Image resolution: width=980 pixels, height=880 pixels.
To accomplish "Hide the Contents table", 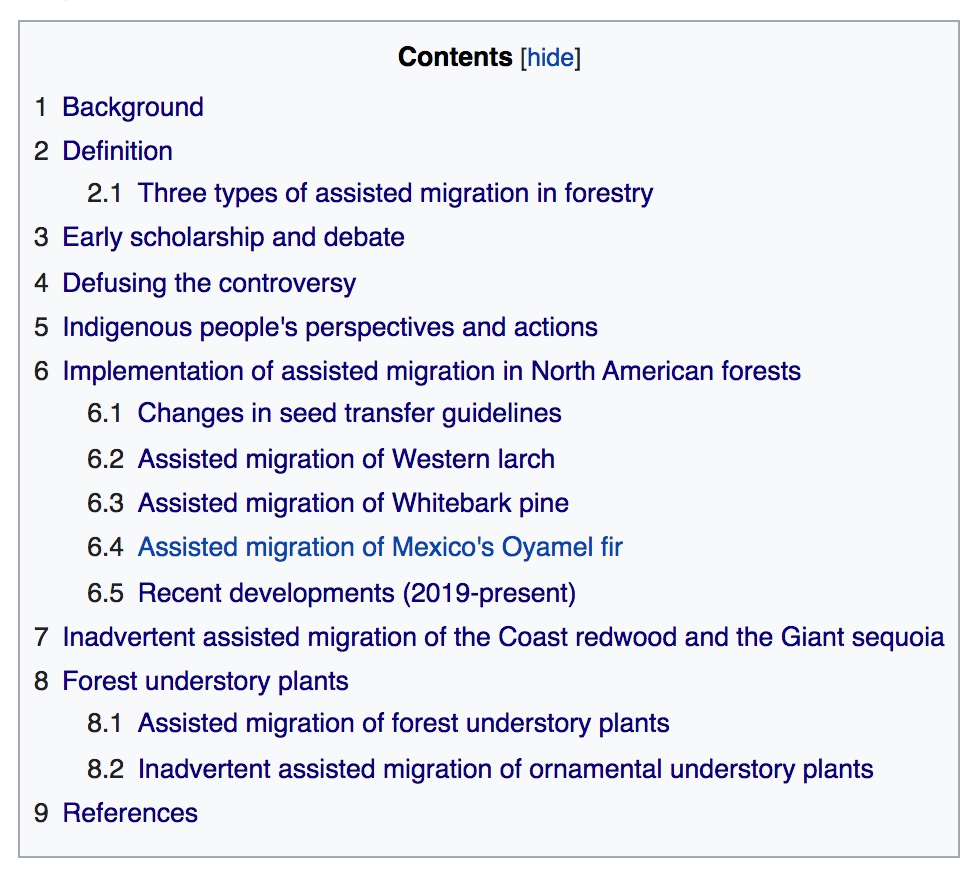I will coord(551,58).
